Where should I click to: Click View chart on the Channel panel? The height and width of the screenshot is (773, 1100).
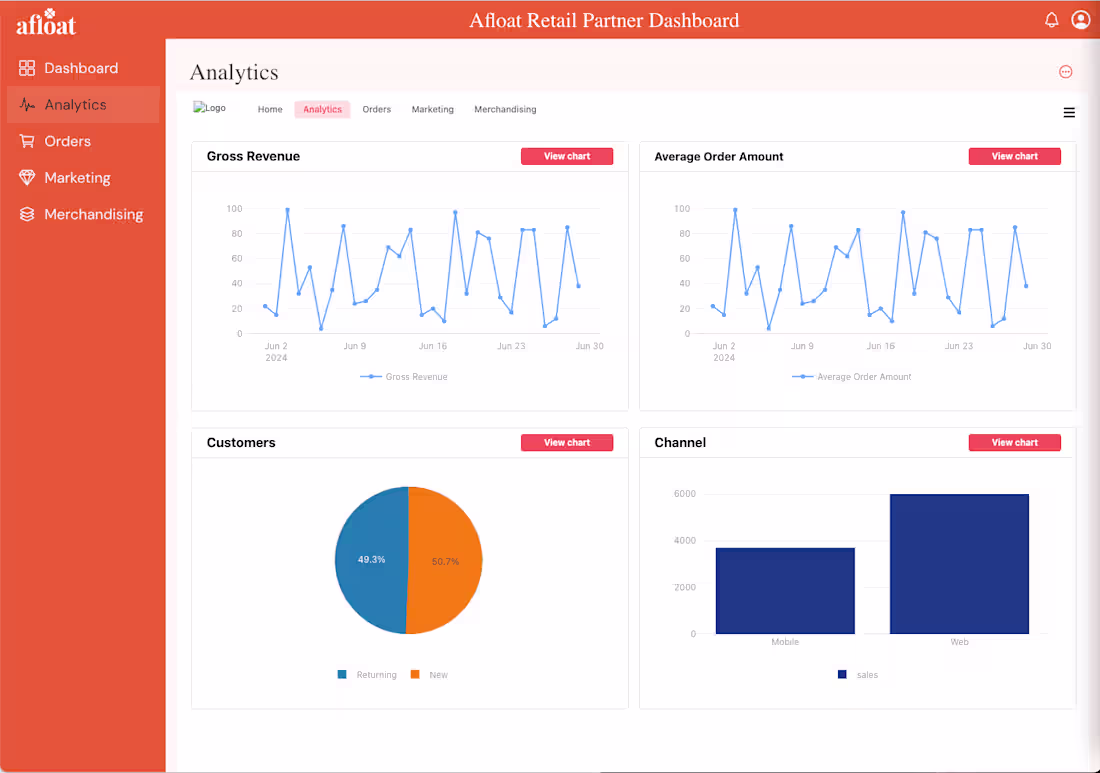point(1014,442)
